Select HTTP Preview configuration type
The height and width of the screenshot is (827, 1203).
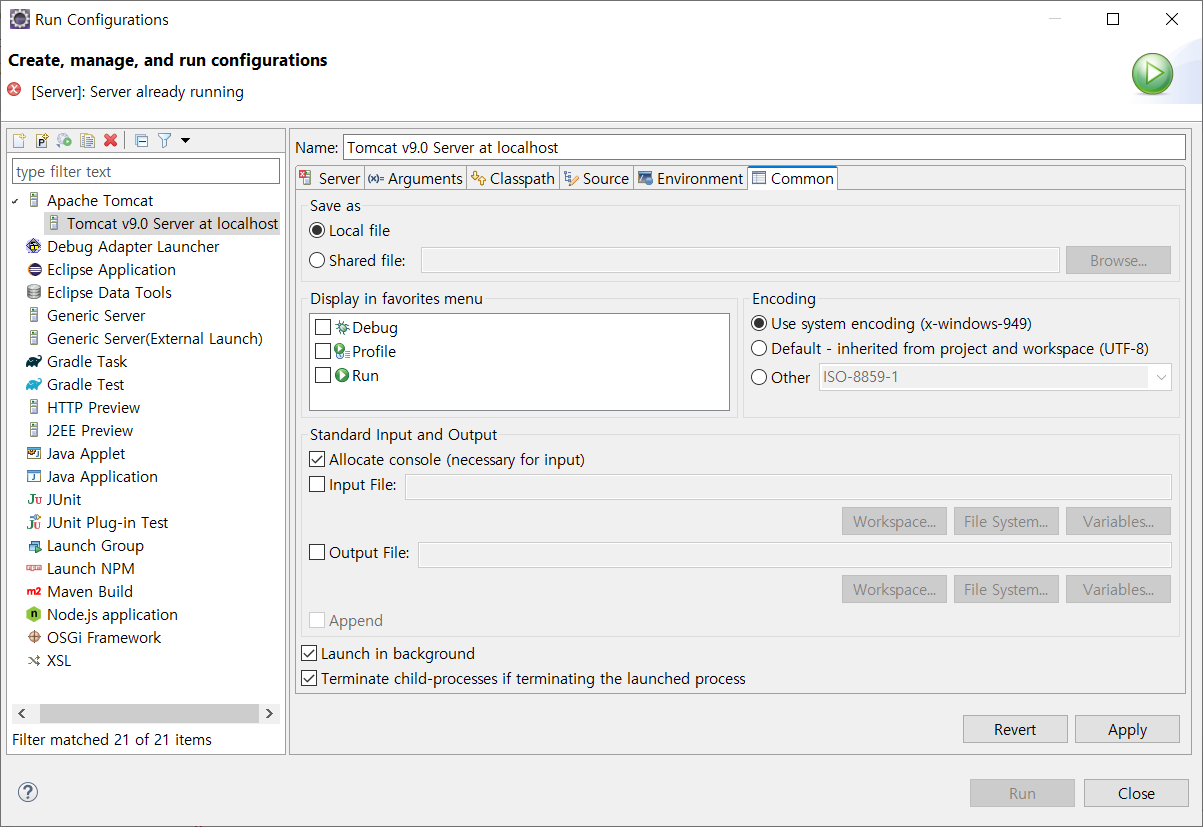click(x=93, y=407)
